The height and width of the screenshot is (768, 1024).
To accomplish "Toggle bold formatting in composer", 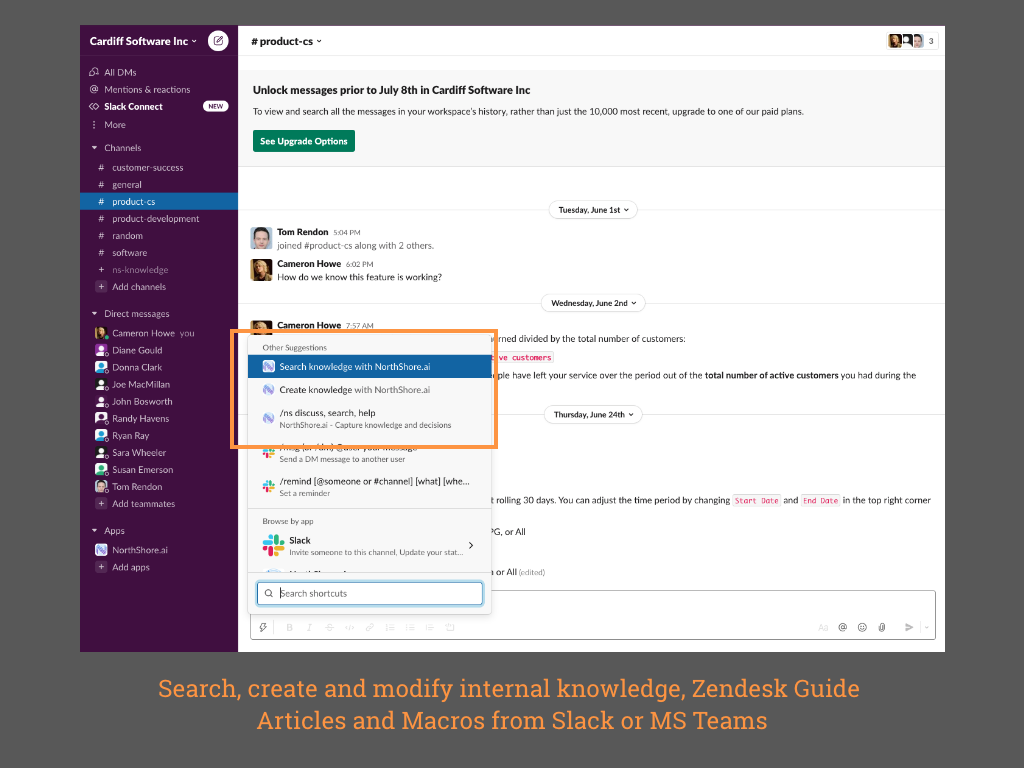I will [290, 627].
